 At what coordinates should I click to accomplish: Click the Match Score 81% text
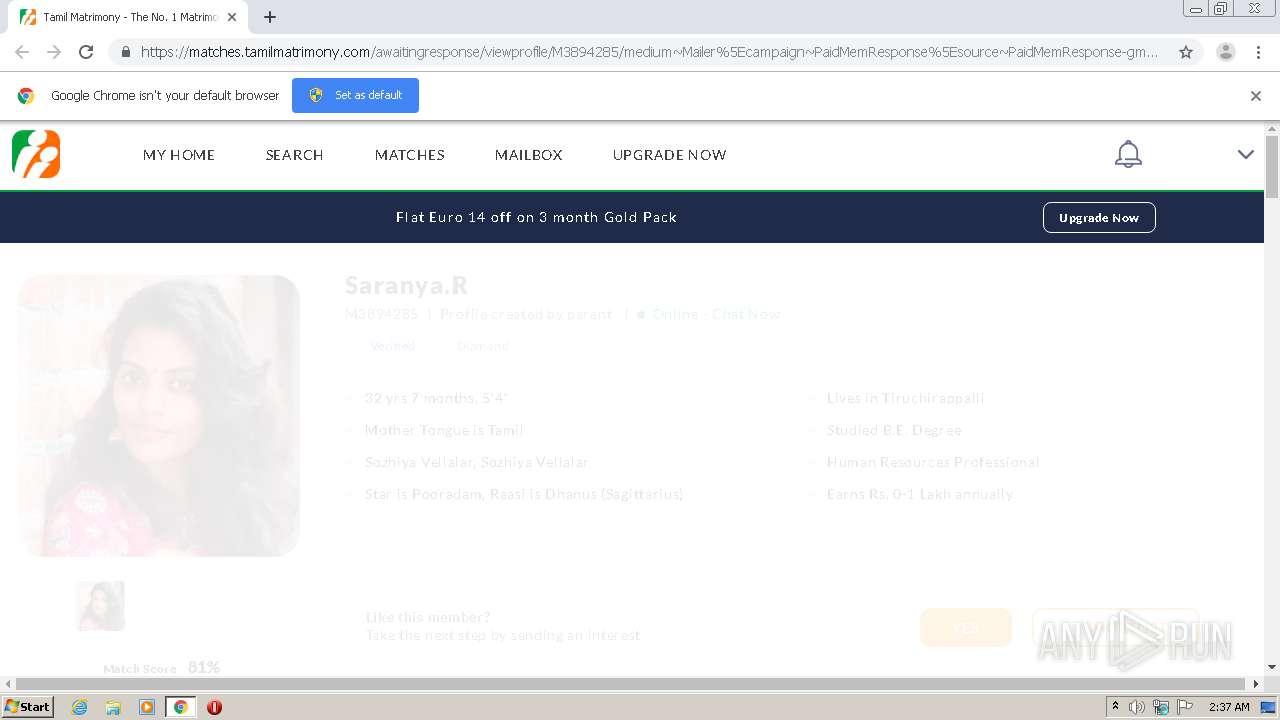(x=162, y=667)
